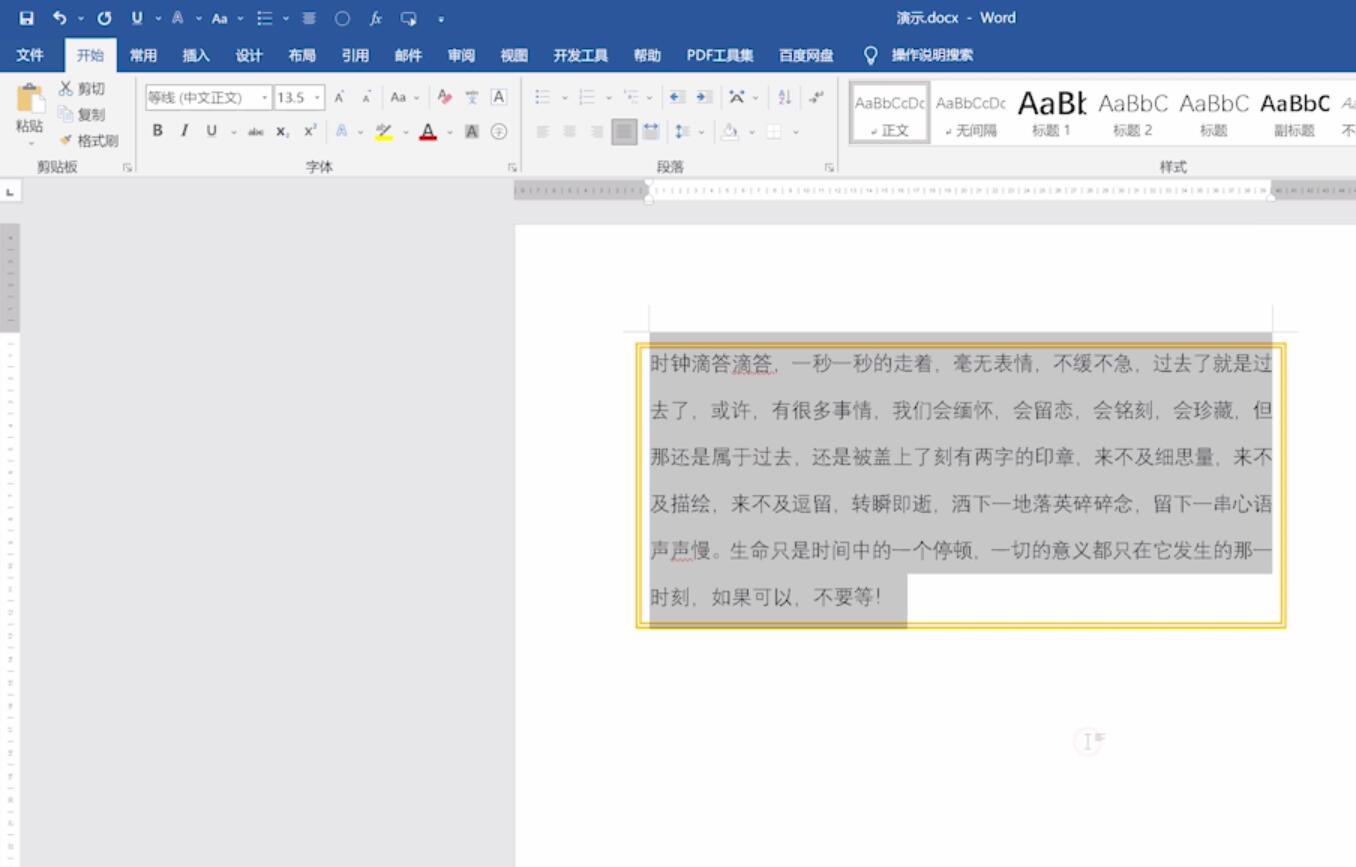Toggle underline in the font group
The width and height of the screenshot is (1356, 867).
pos(211,131)
